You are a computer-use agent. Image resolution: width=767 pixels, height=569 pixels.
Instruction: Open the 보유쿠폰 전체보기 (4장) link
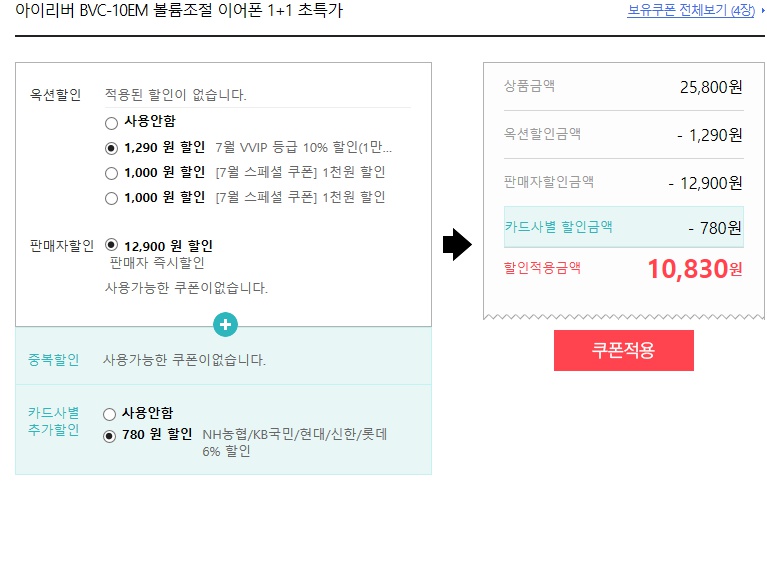pyautogui.click(x=690, y=11)
